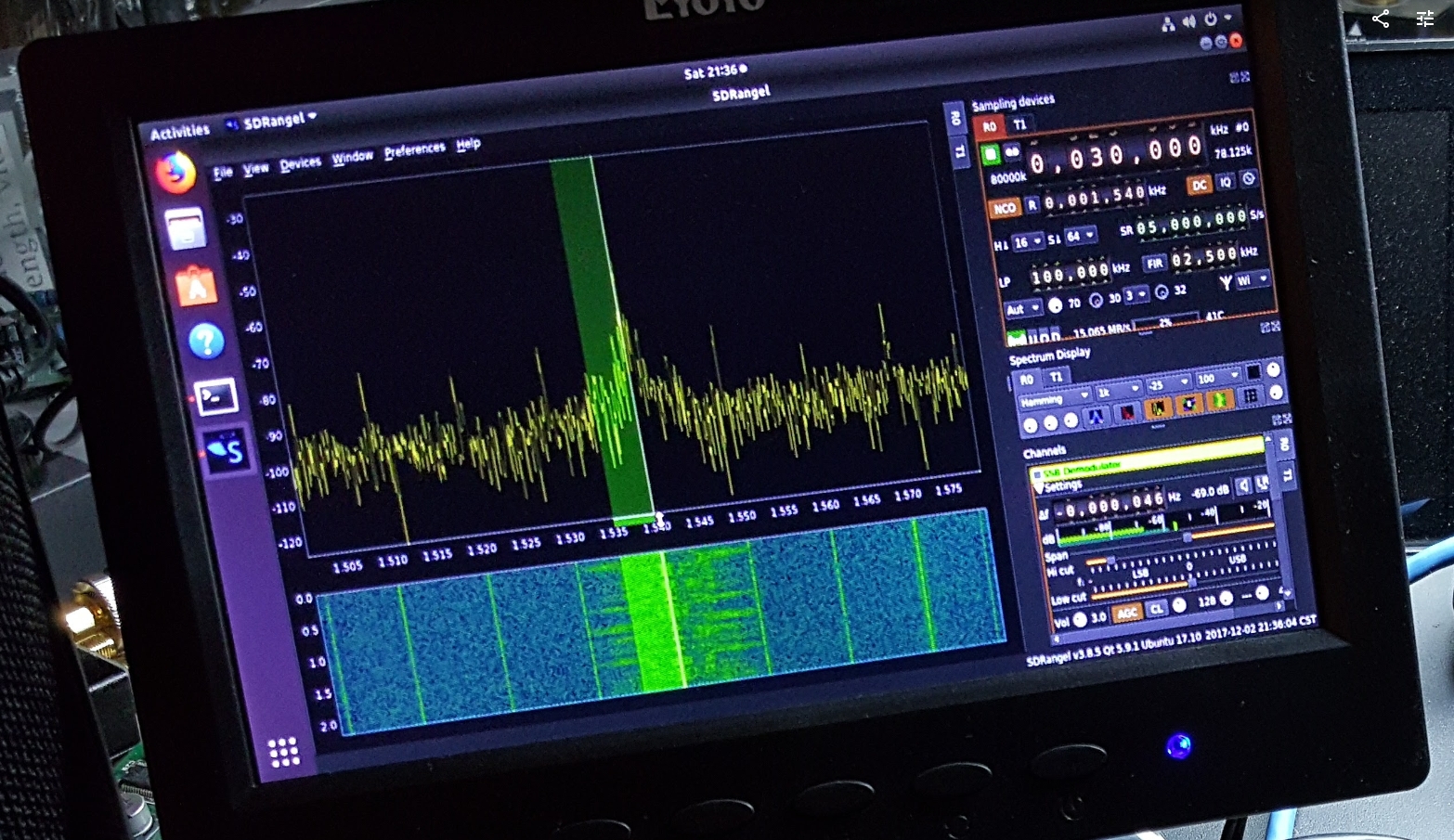
Task: Click the dark square icon in Spectrum Display
Action: click(x=1253, y=373)
